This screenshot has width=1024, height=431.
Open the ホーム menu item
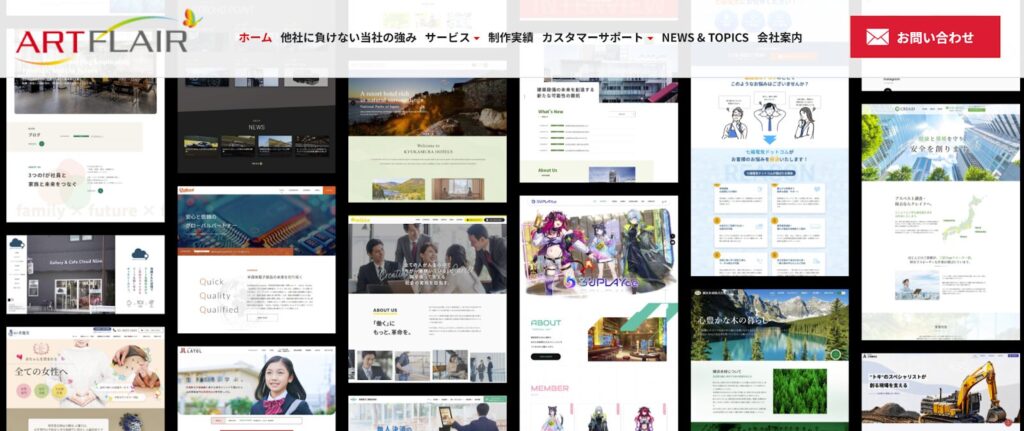pyautogui.click(x=255, y=37)
